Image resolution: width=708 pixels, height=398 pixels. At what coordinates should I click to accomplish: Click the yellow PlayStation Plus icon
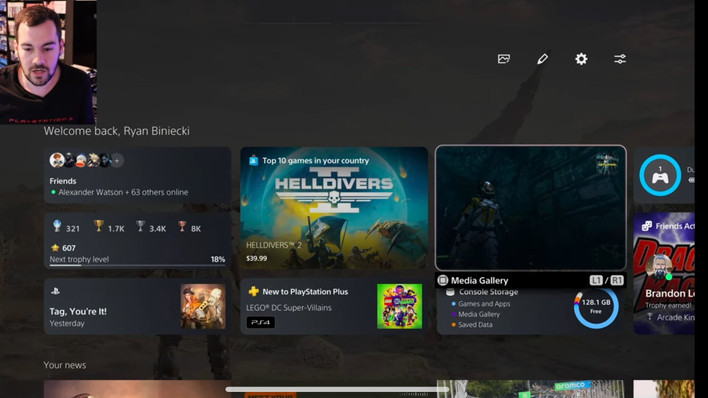(x=253, y=292)
